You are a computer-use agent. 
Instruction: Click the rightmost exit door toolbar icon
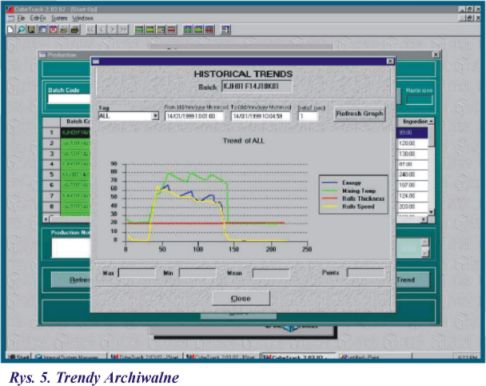(226, 30)
